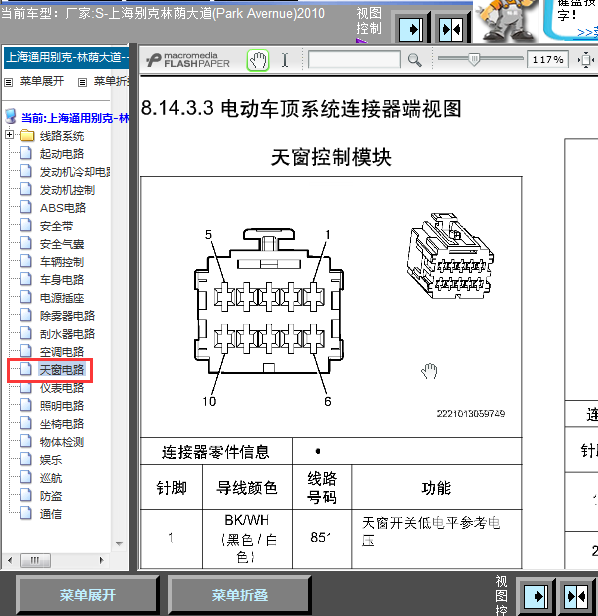Viewport: 598px width, 616px height.
Task: Click the sidebar vertical scroll down arrow
Action: pyautogui.click(x=119, y=544)
